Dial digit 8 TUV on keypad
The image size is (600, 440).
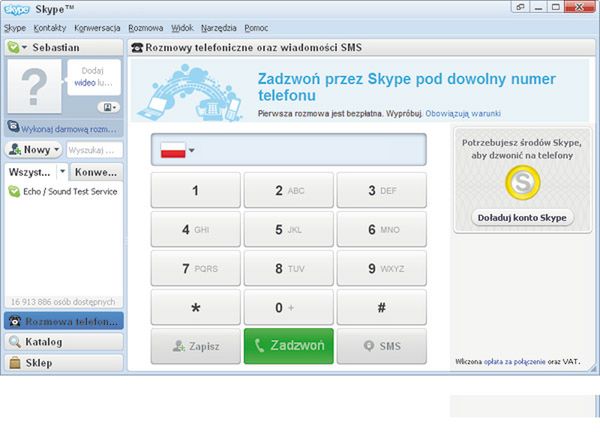[289, 268]
